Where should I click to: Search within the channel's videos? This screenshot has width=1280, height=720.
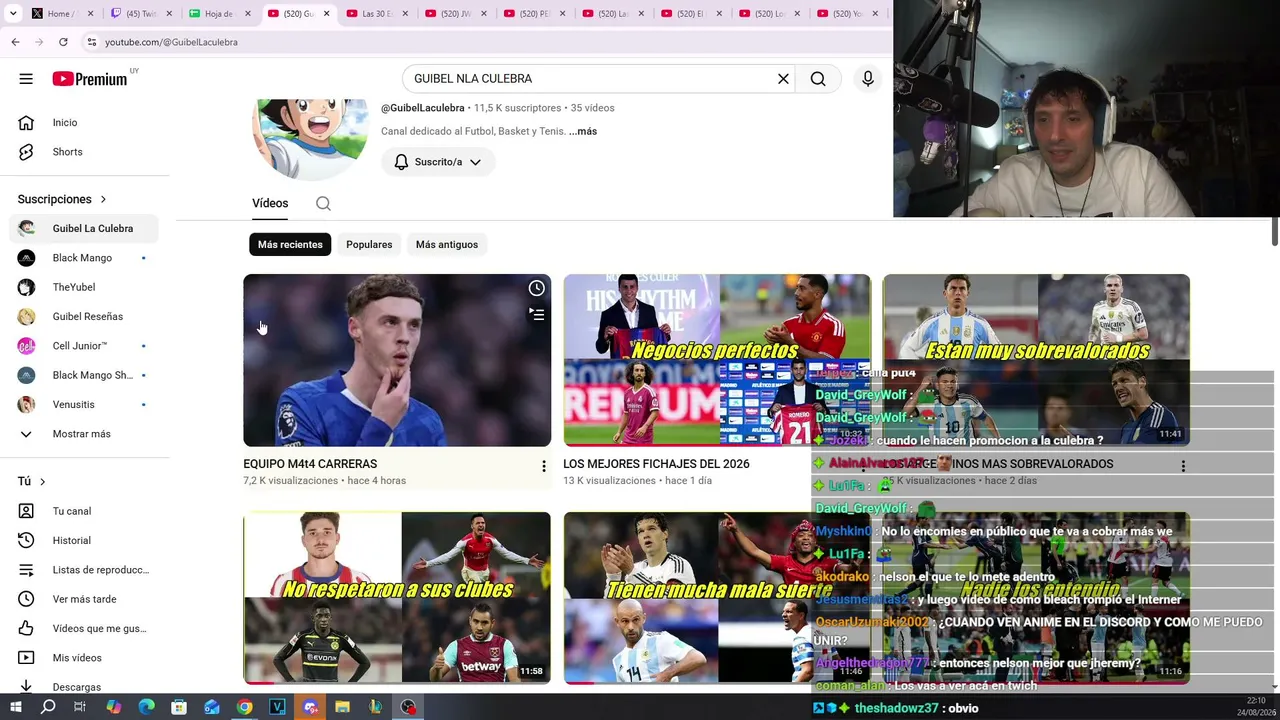click(x=323, y=203)
